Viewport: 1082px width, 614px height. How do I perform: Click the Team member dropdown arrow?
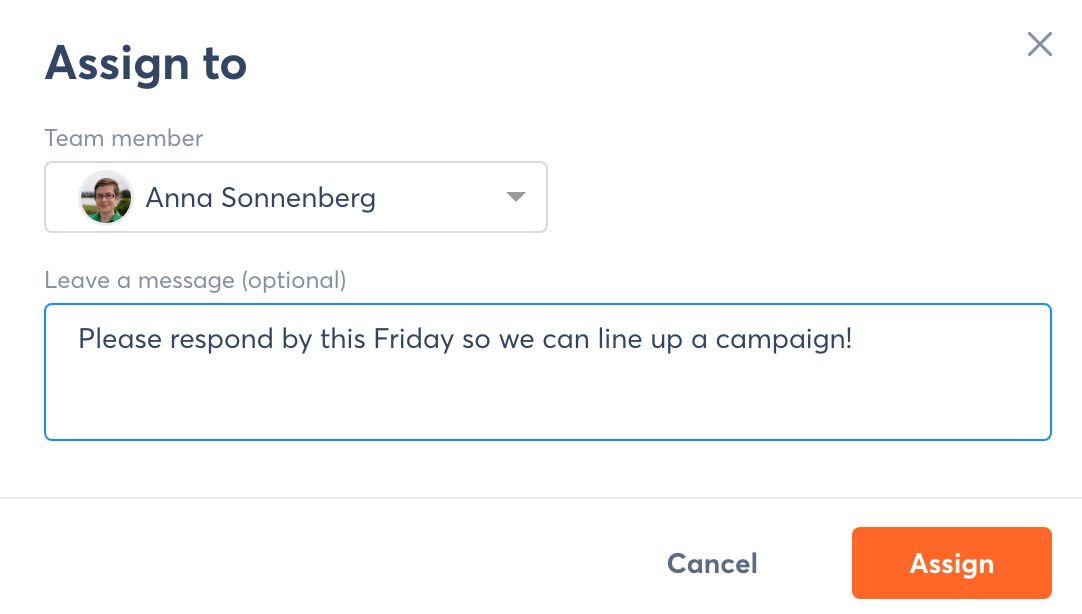pos(516,197)
